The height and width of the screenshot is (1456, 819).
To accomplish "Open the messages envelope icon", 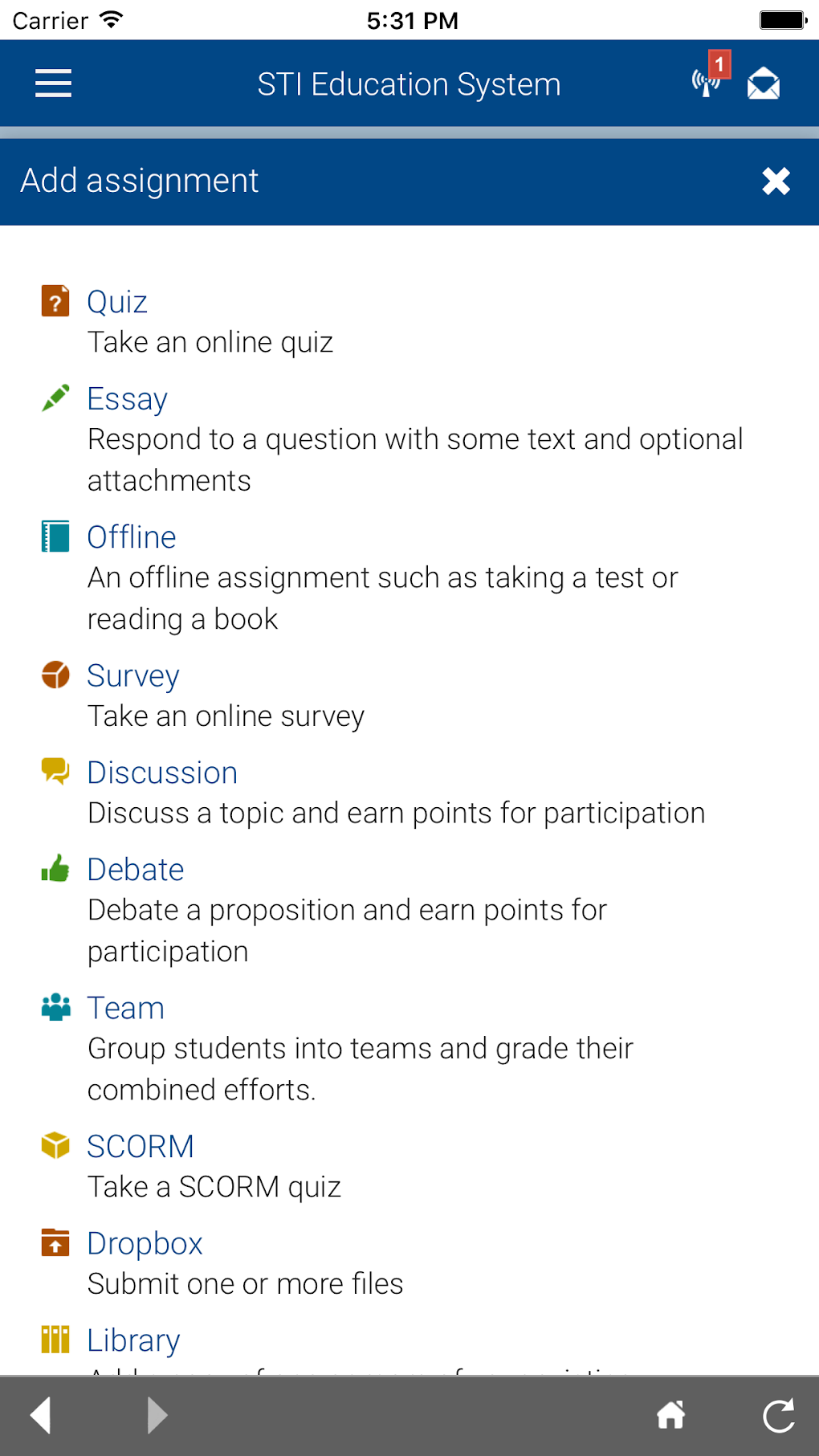I will coord(763,84).
